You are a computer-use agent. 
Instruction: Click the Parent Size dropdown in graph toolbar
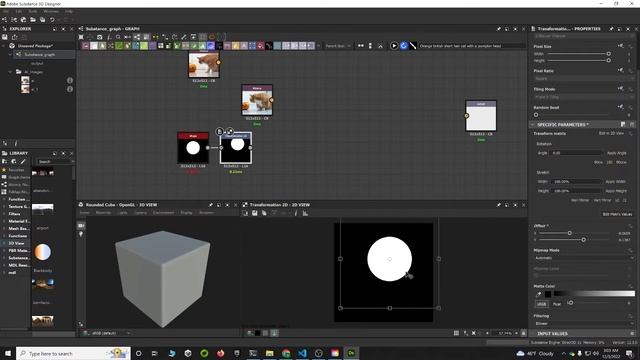pos(338,46)
